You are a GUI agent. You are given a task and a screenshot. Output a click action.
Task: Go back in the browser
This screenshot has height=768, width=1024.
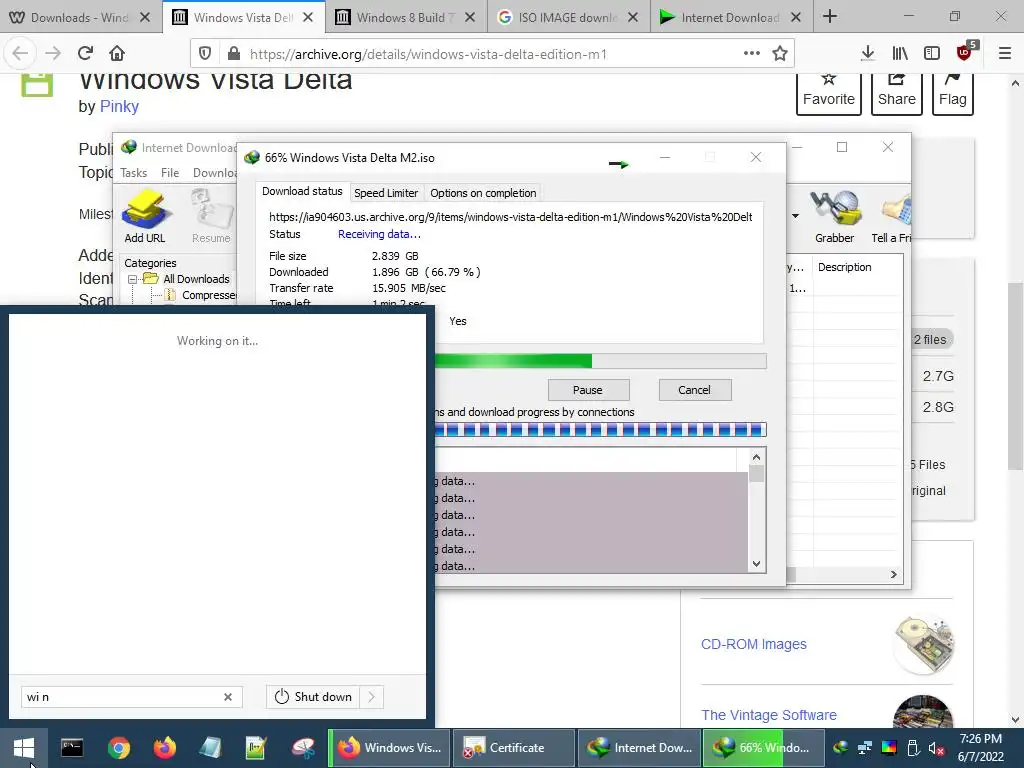[20, 53]
